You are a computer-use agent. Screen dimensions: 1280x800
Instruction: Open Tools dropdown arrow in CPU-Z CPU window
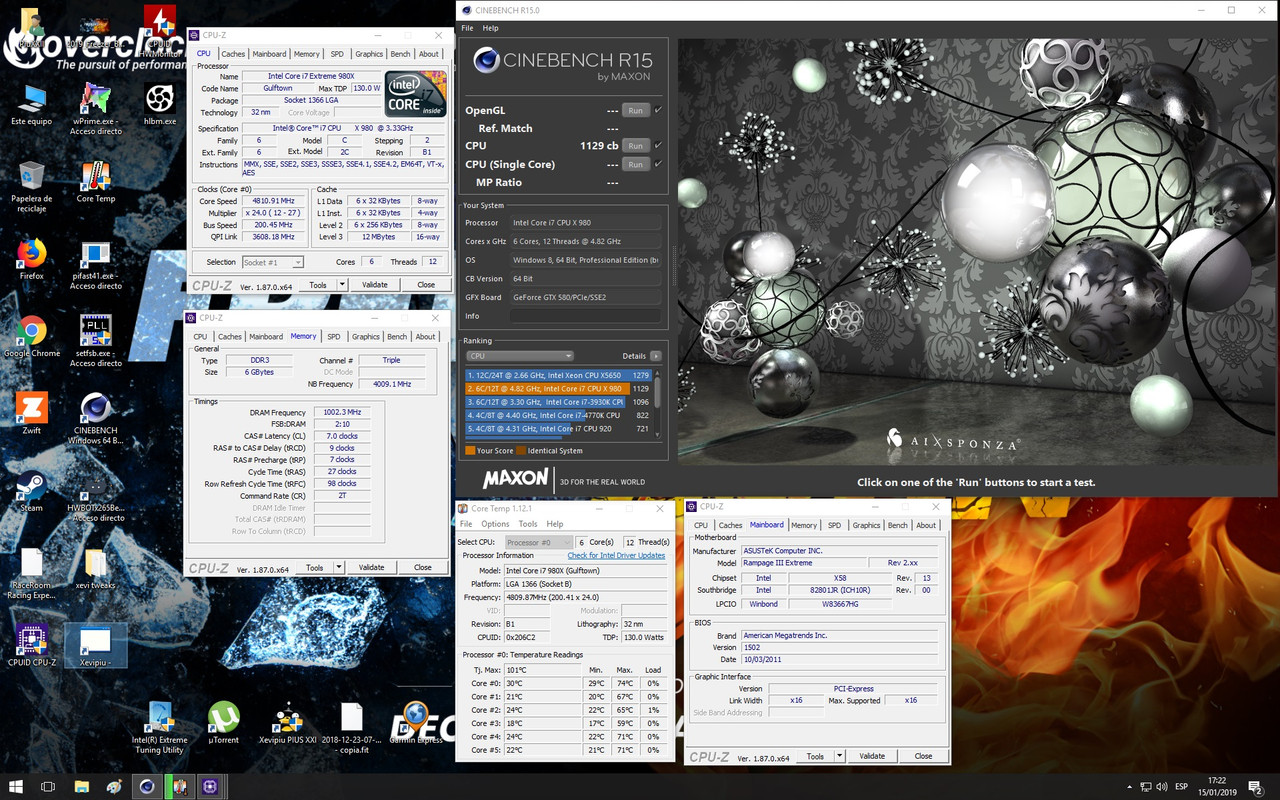pos(342,285)
